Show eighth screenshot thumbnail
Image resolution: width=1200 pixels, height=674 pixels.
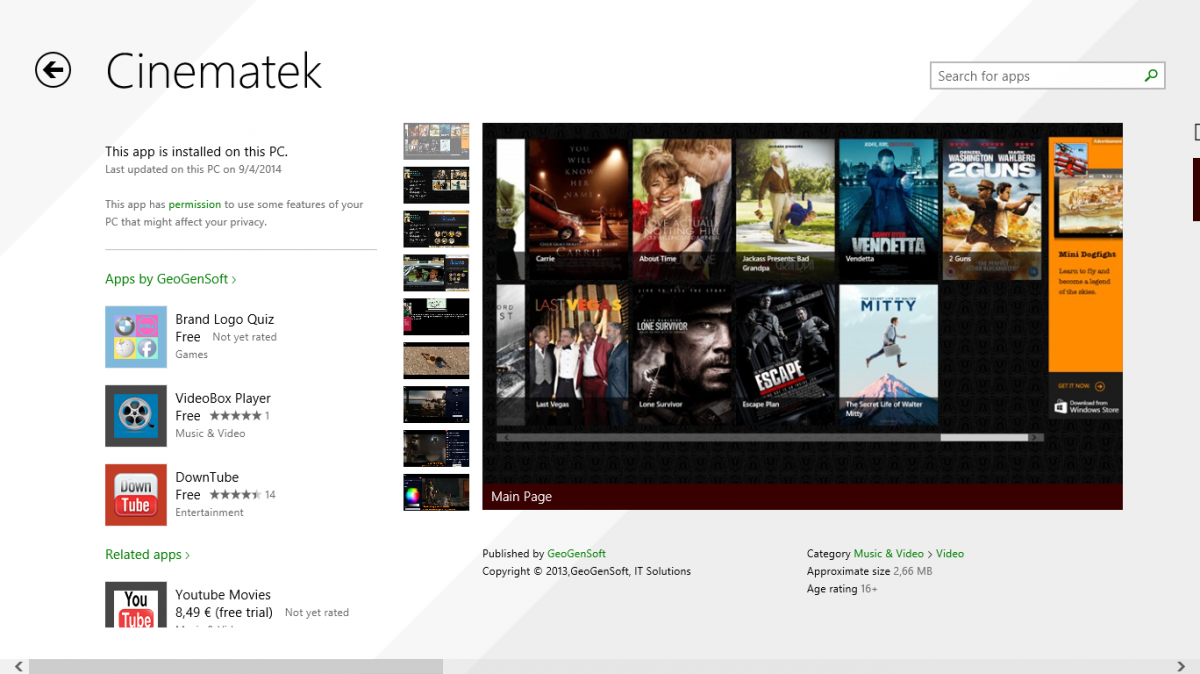(436, 449)
